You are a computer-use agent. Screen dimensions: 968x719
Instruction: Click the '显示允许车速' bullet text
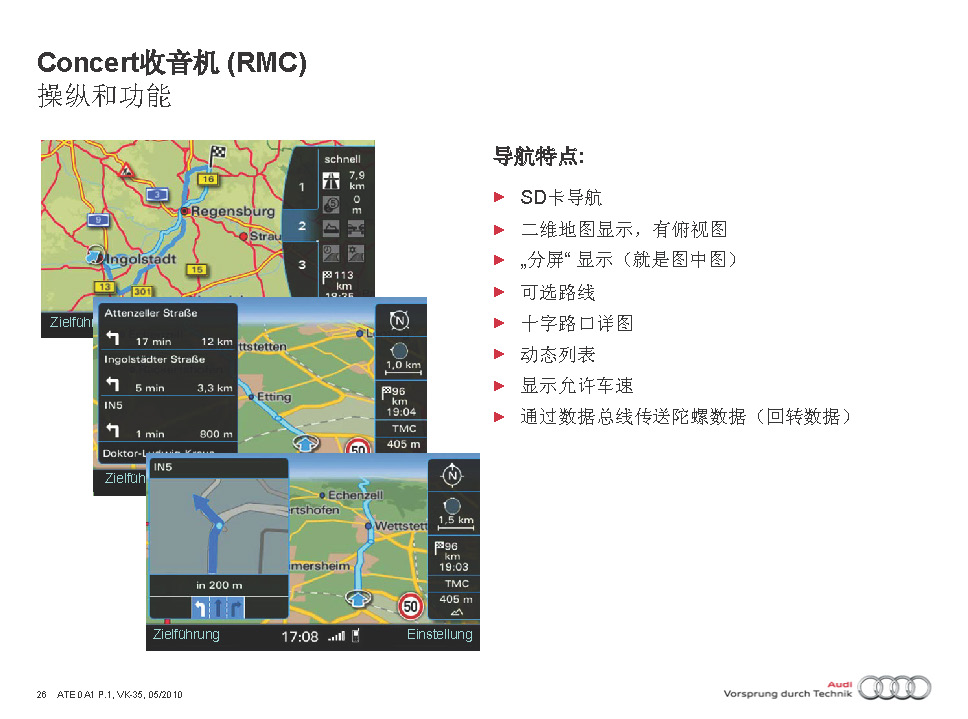(x=577, y=386)
